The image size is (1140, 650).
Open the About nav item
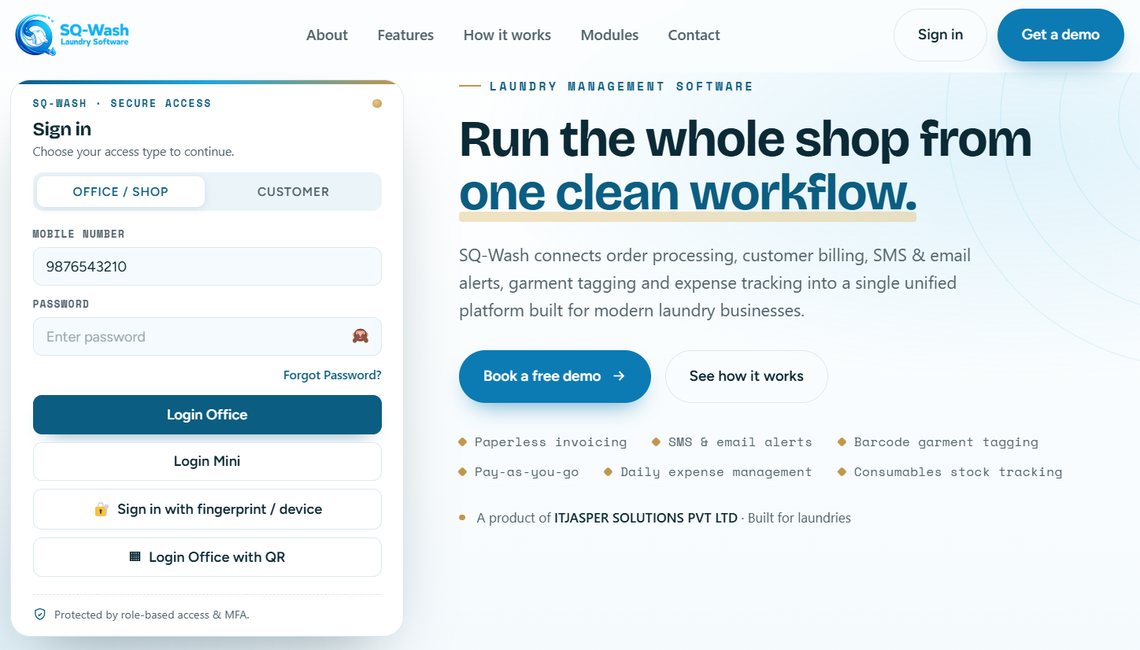[326, 35]
